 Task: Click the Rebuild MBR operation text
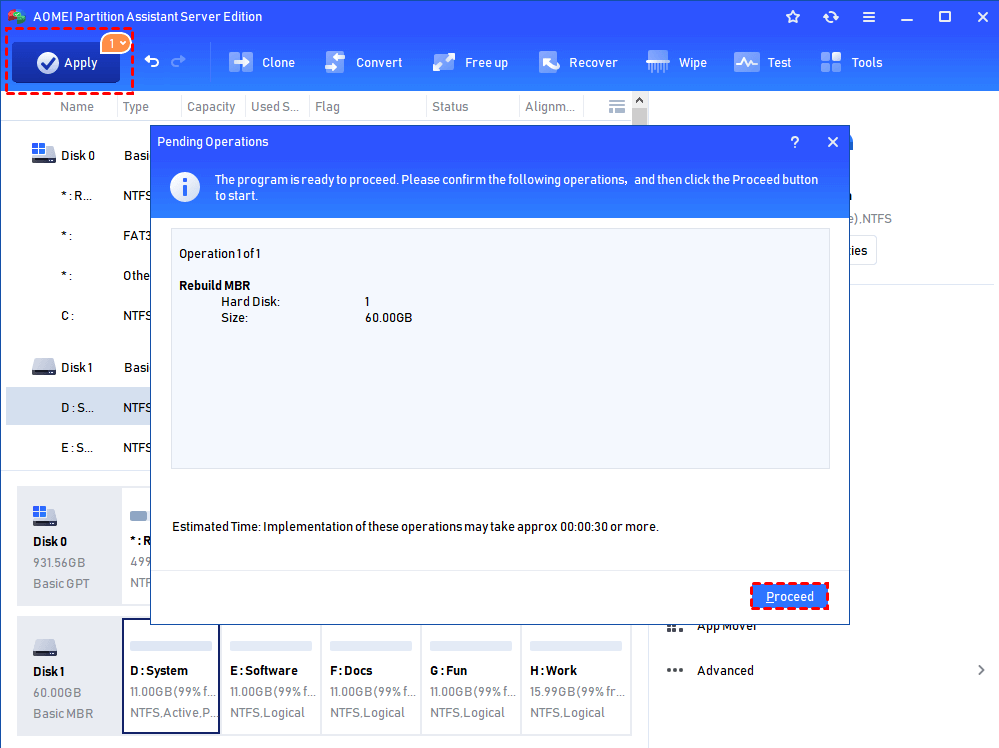(x=215, y=285)
